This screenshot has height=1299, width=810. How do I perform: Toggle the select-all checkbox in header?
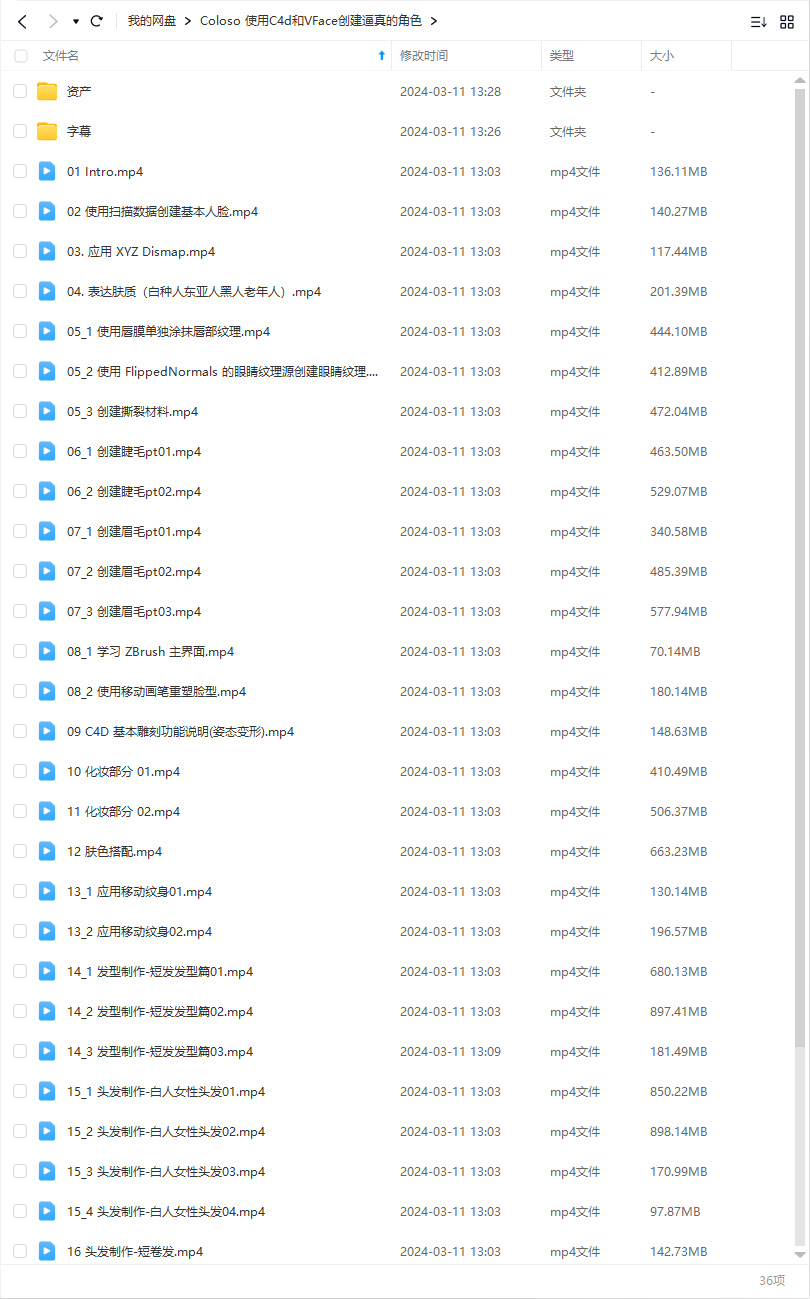21,57
